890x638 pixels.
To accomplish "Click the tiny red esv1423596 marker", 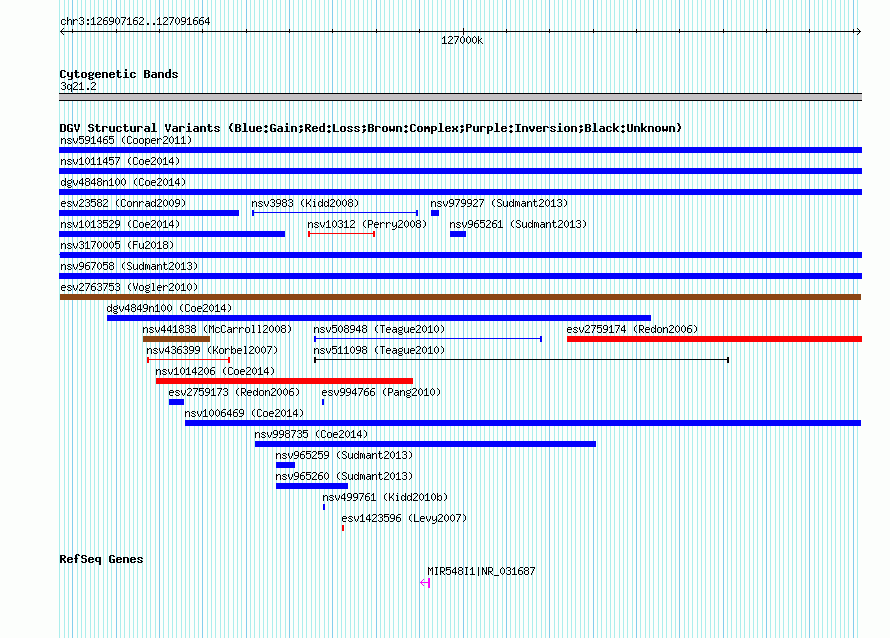I will (x=343, y=528).
